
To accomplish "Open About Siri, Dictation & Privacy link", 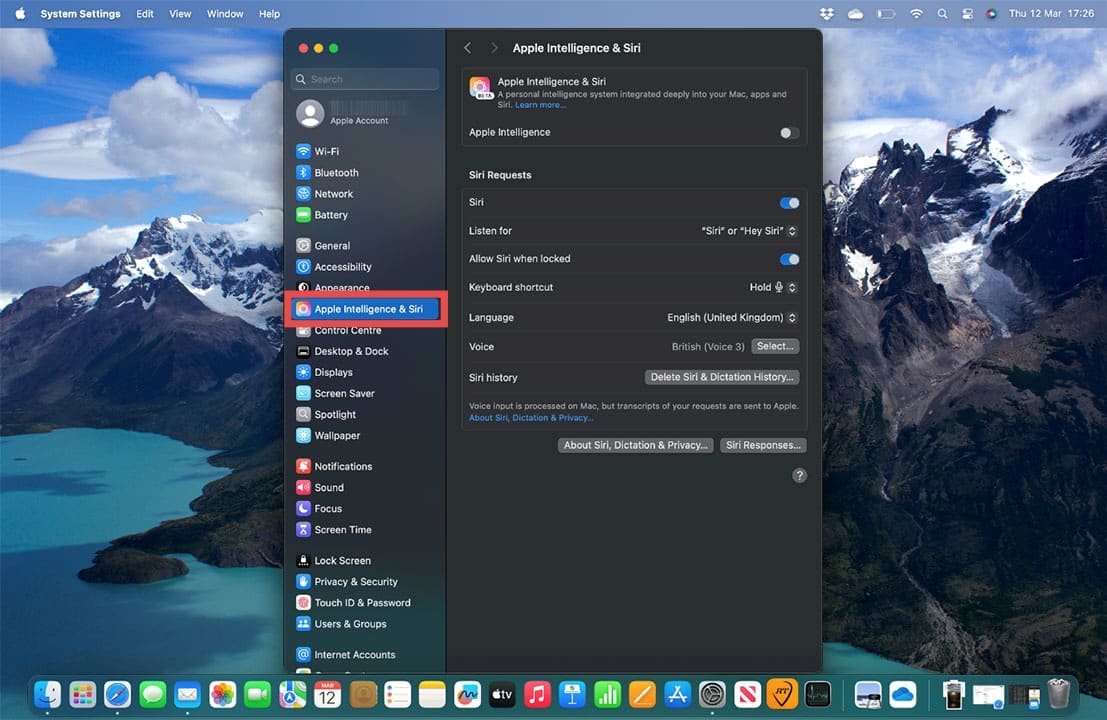I will pyautogui.click(x=531, y=418).
